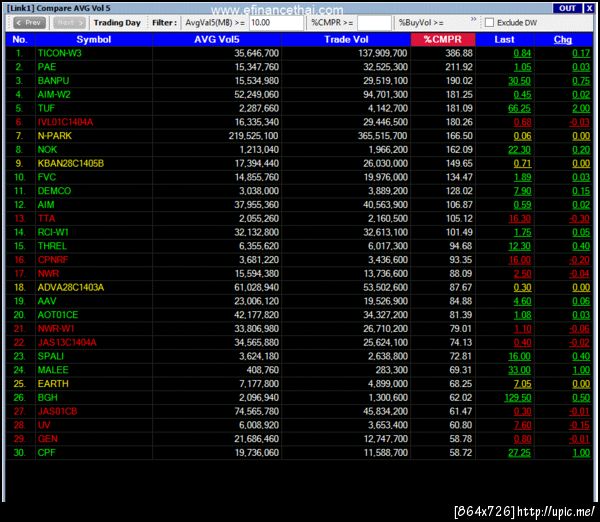This screenshot has height=522, width=600.
Task: Expand the toolbar overflow chevron
Action: (x=474, y=19)
